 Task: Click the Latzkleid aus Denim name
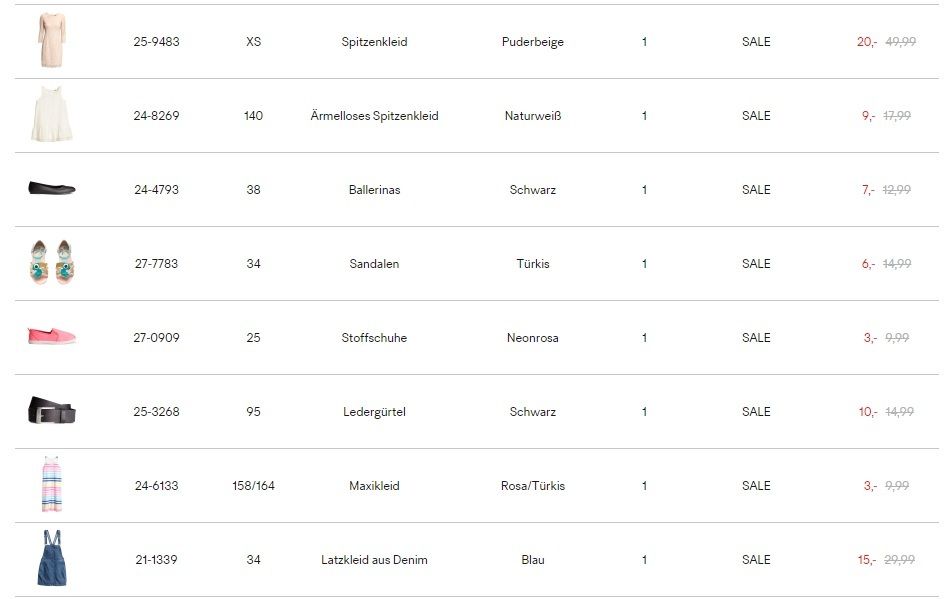[x=374, y=560]
